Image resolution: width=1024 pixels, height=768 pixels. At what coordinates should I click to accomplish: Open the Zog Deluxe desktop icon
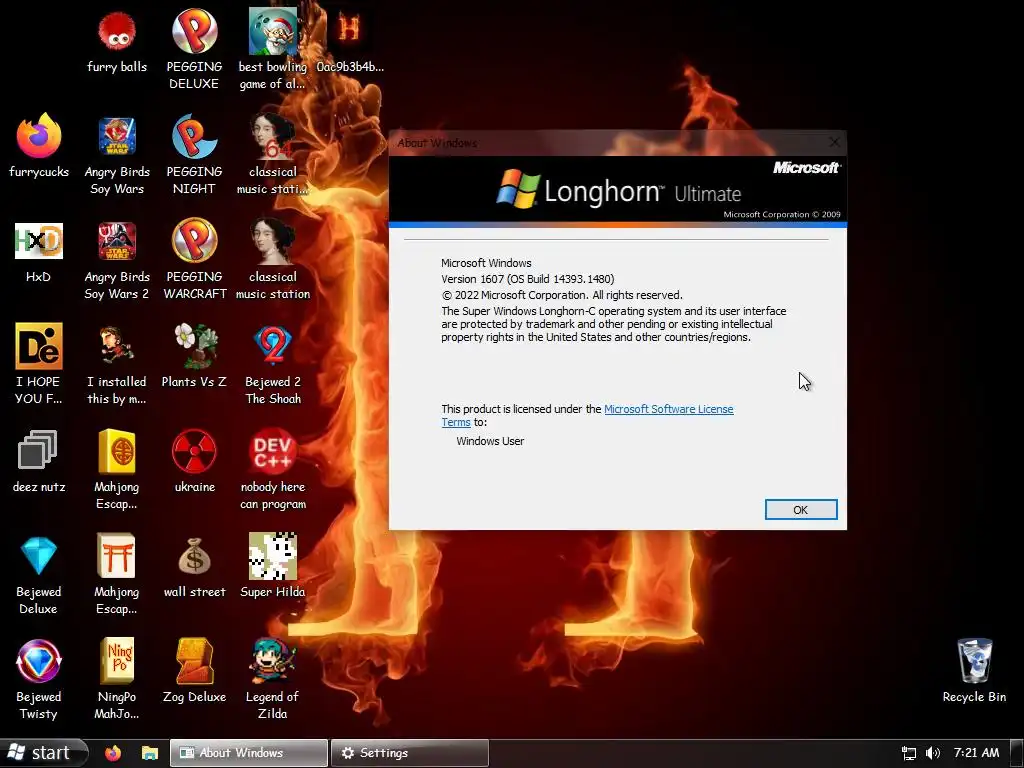tap(194, 671)
